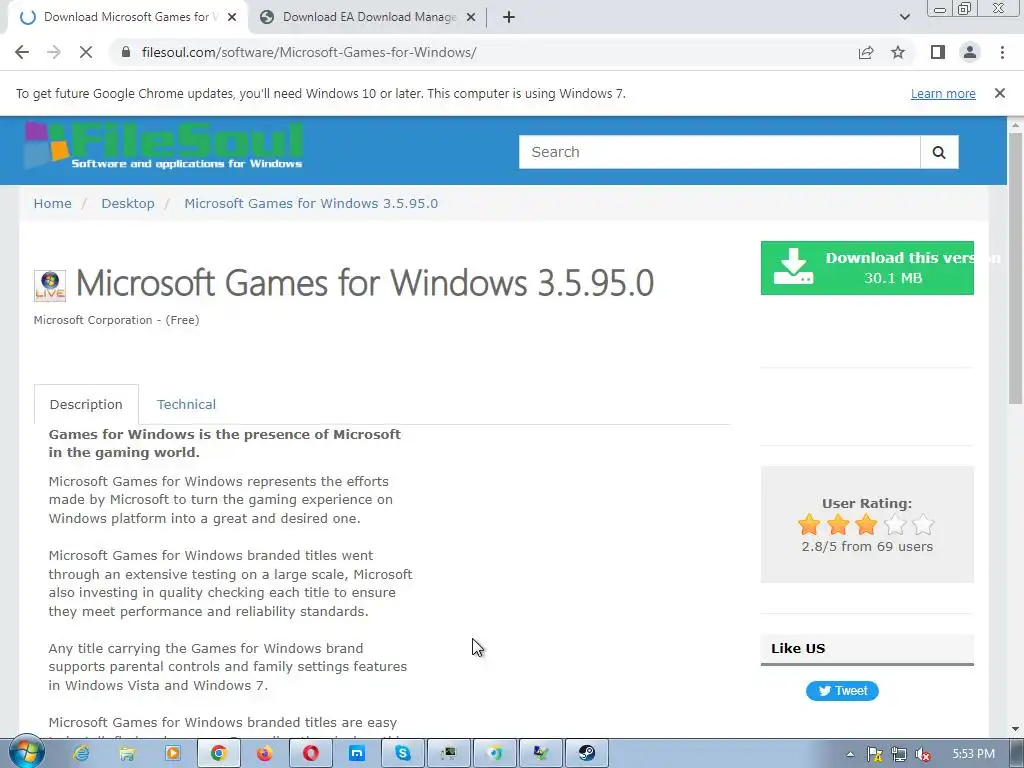The image size is (1024, 768).
Task: Switch to Google Chrome in the taskbar
Action: pos(219,754)
